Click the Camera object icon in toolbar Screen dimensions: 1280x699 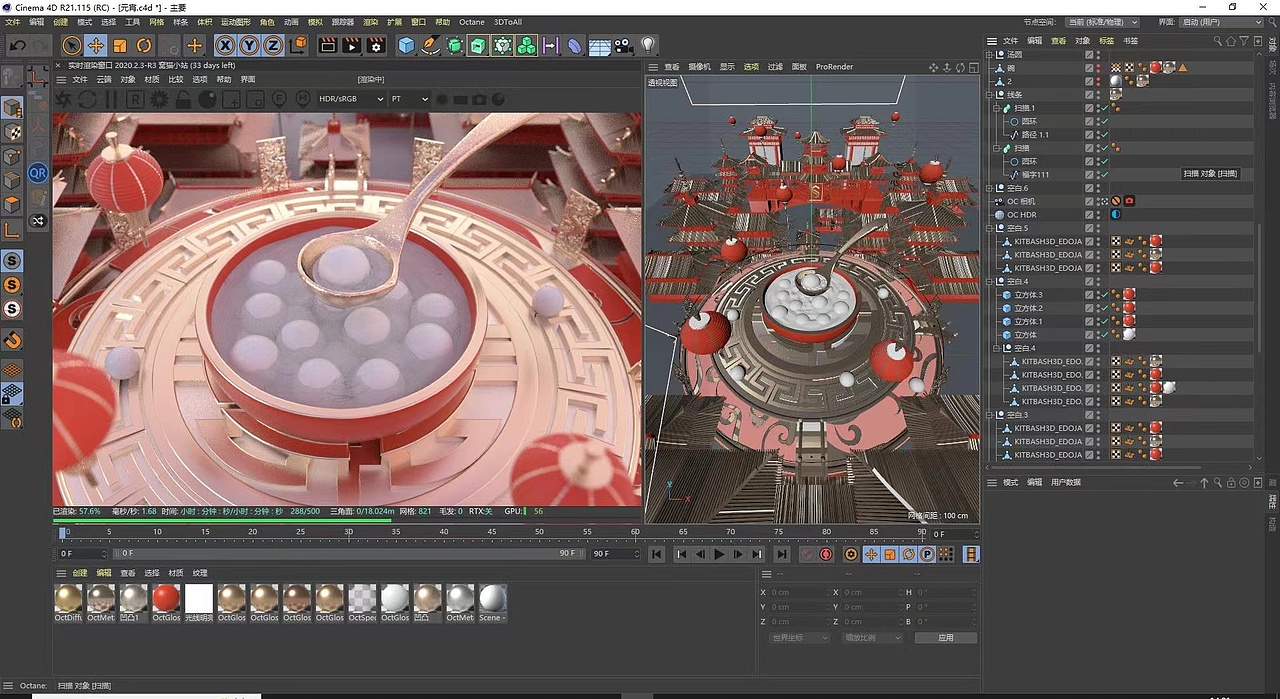click(x=624, y=45)
